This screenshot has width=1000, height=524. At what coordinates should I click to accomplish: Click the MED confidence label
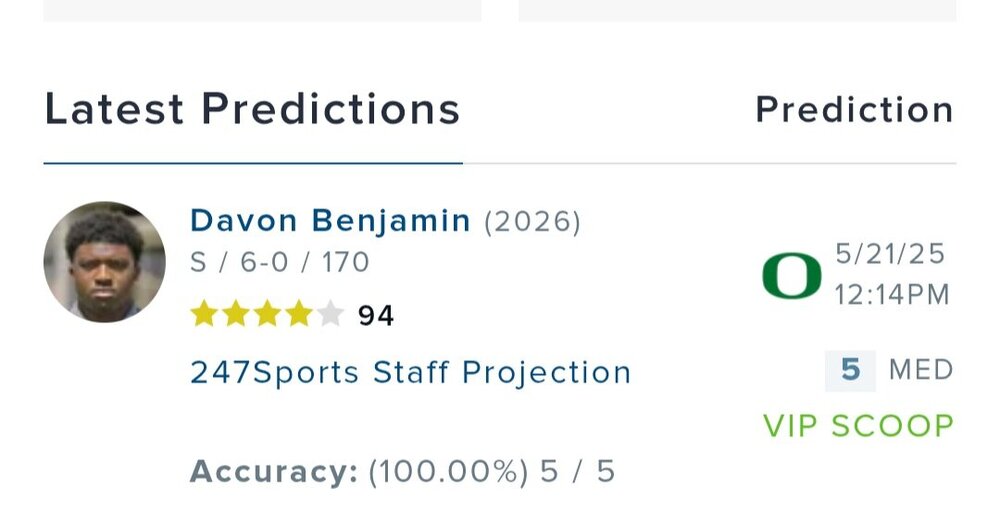(x=921, y=370)
